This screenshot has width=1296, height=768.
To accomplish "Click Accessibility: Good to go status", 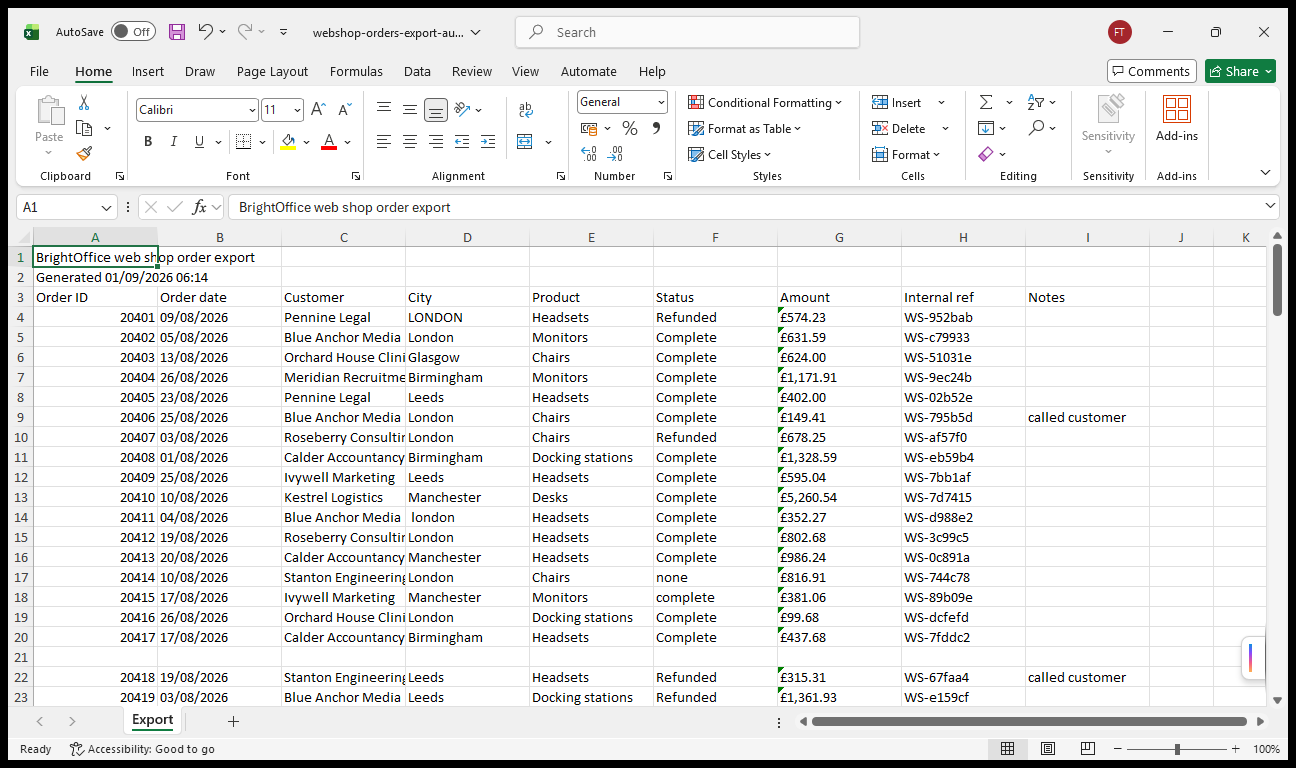I will (x=142, y=749).
